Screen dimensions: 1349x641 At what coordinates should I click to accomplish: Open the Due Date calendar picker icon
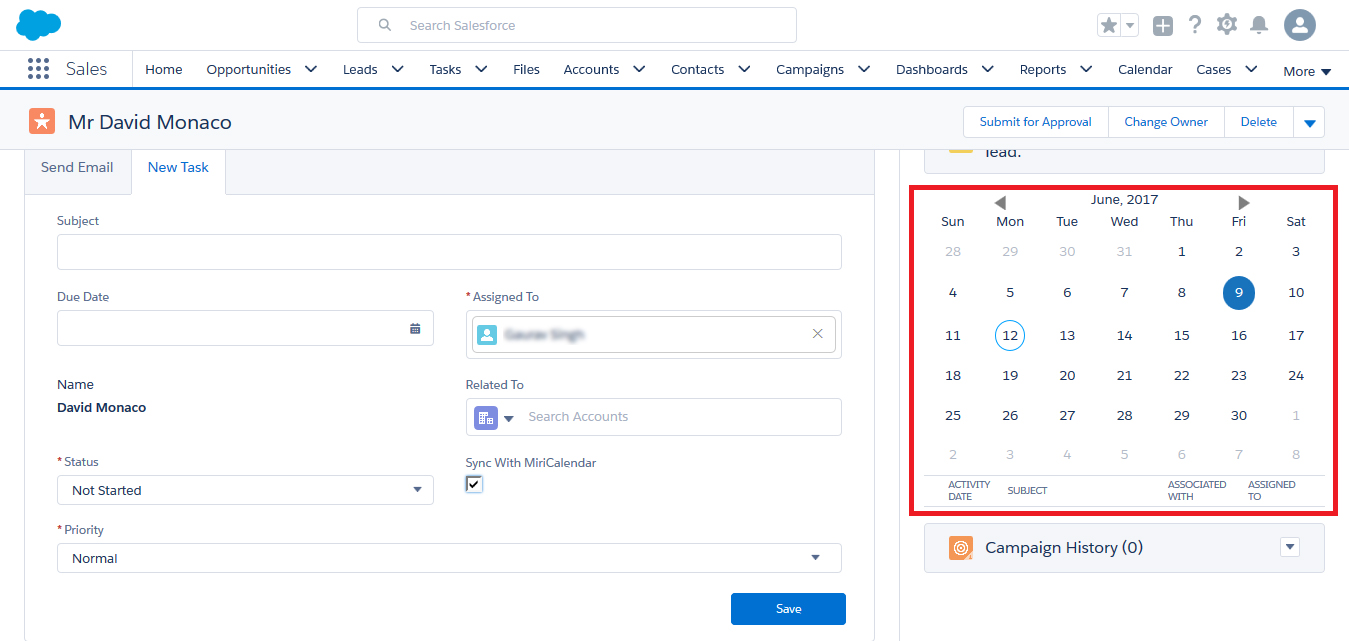point(415,328)
